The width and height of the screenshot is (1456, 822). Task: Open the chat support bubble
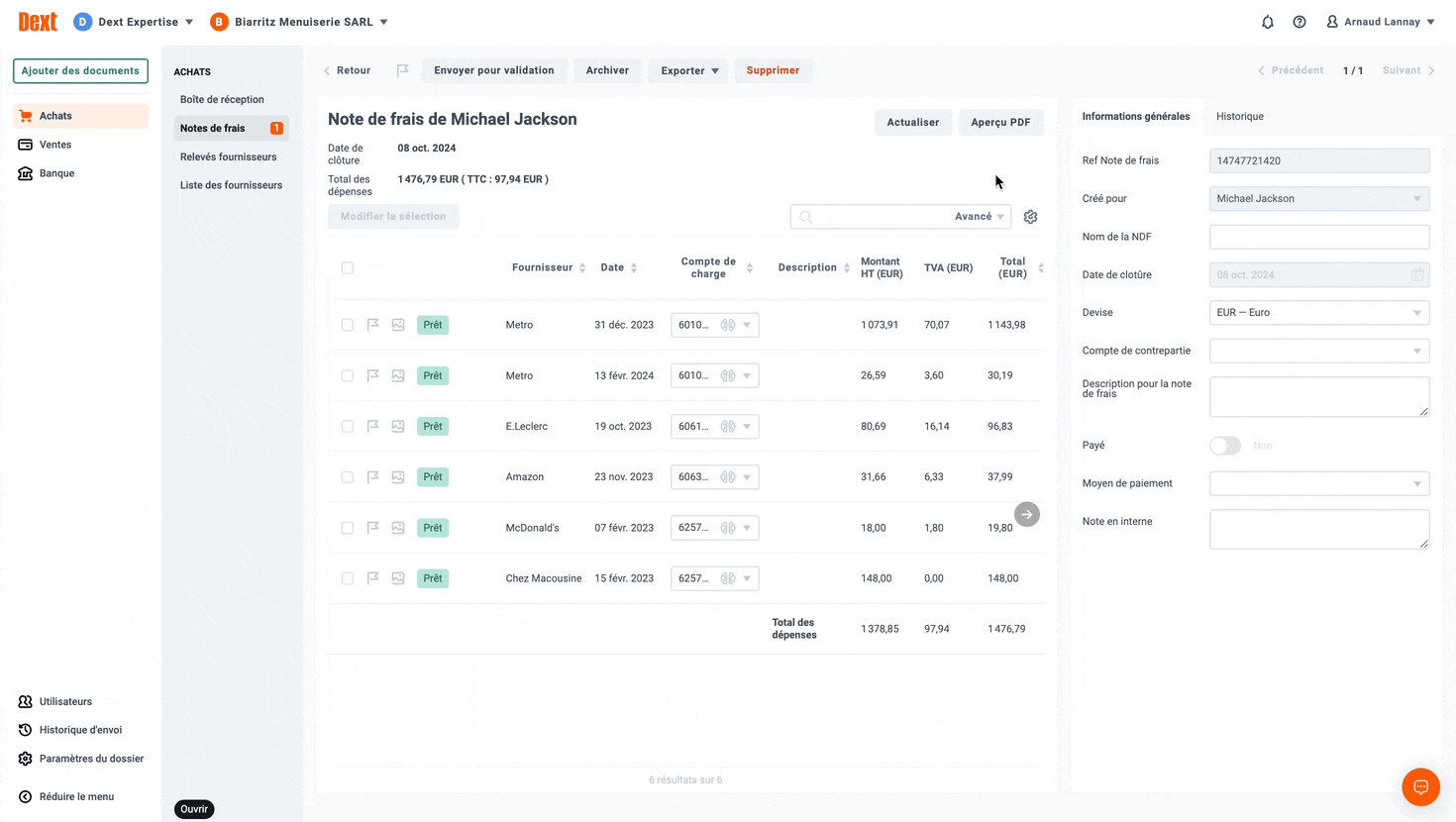point(1420,787)
